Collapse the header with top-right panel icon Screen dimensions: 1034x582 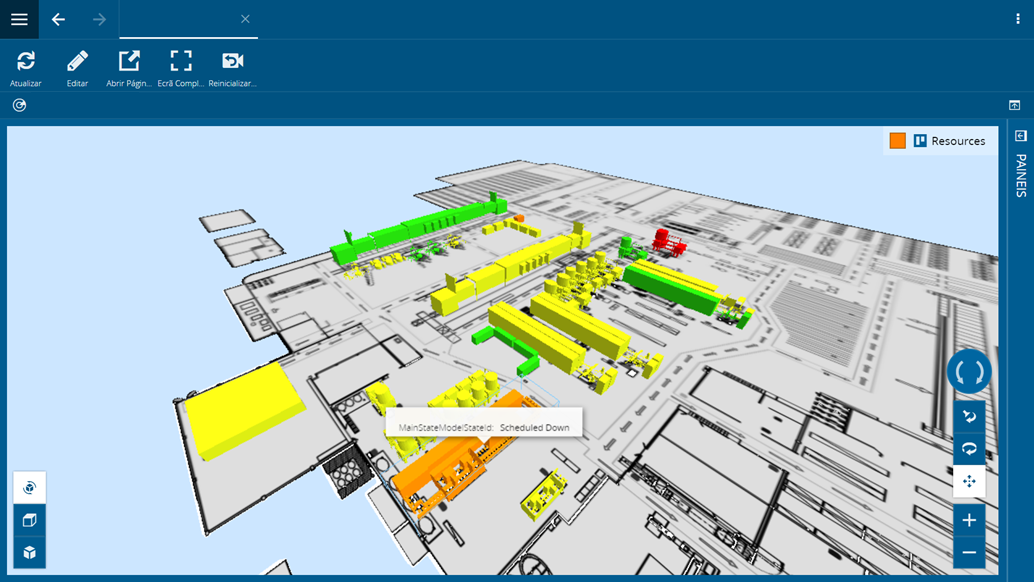1014,105
